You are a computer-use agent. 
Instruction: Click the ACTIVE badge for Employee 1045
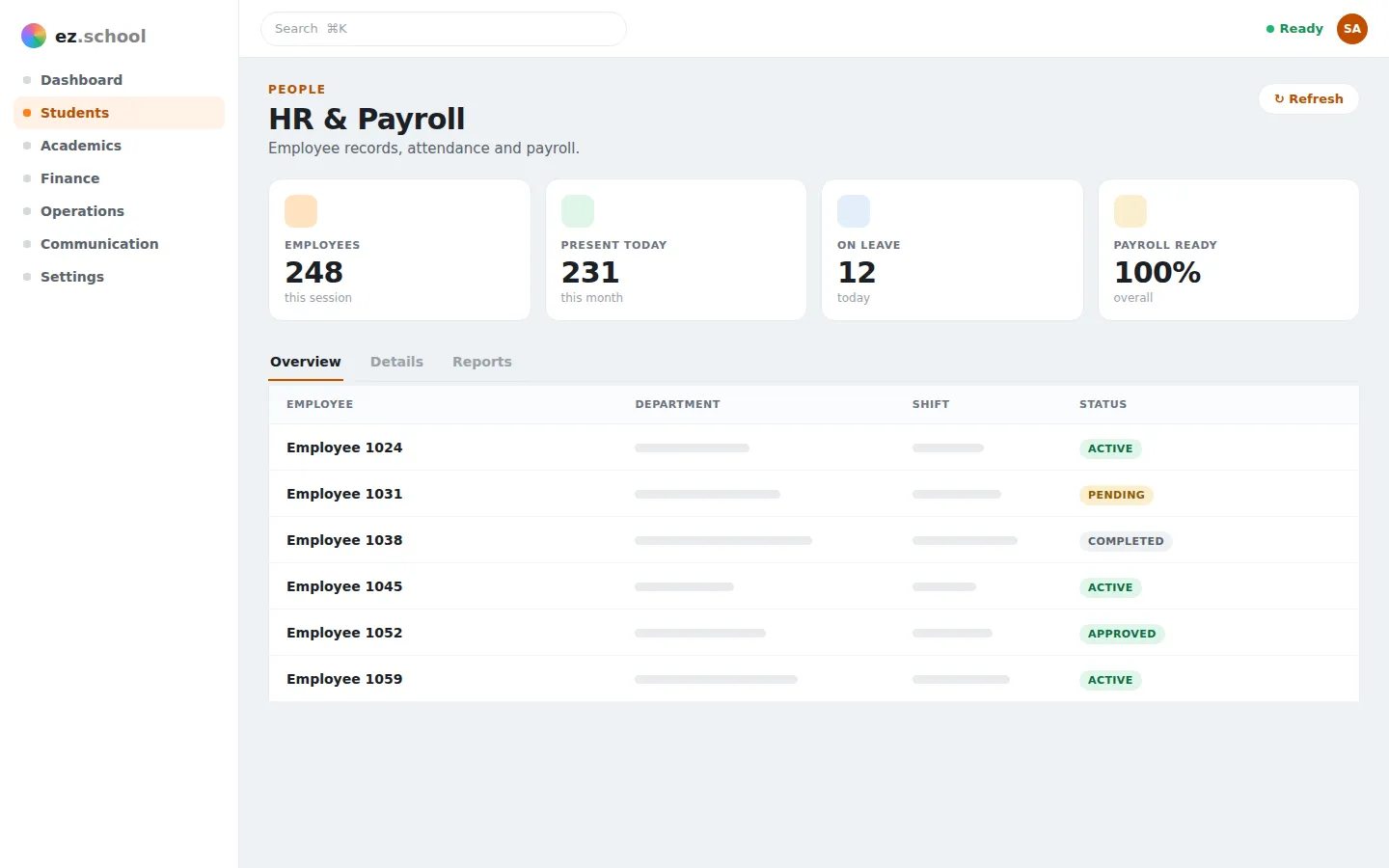pyautogui.click(x=1110, y=587)
